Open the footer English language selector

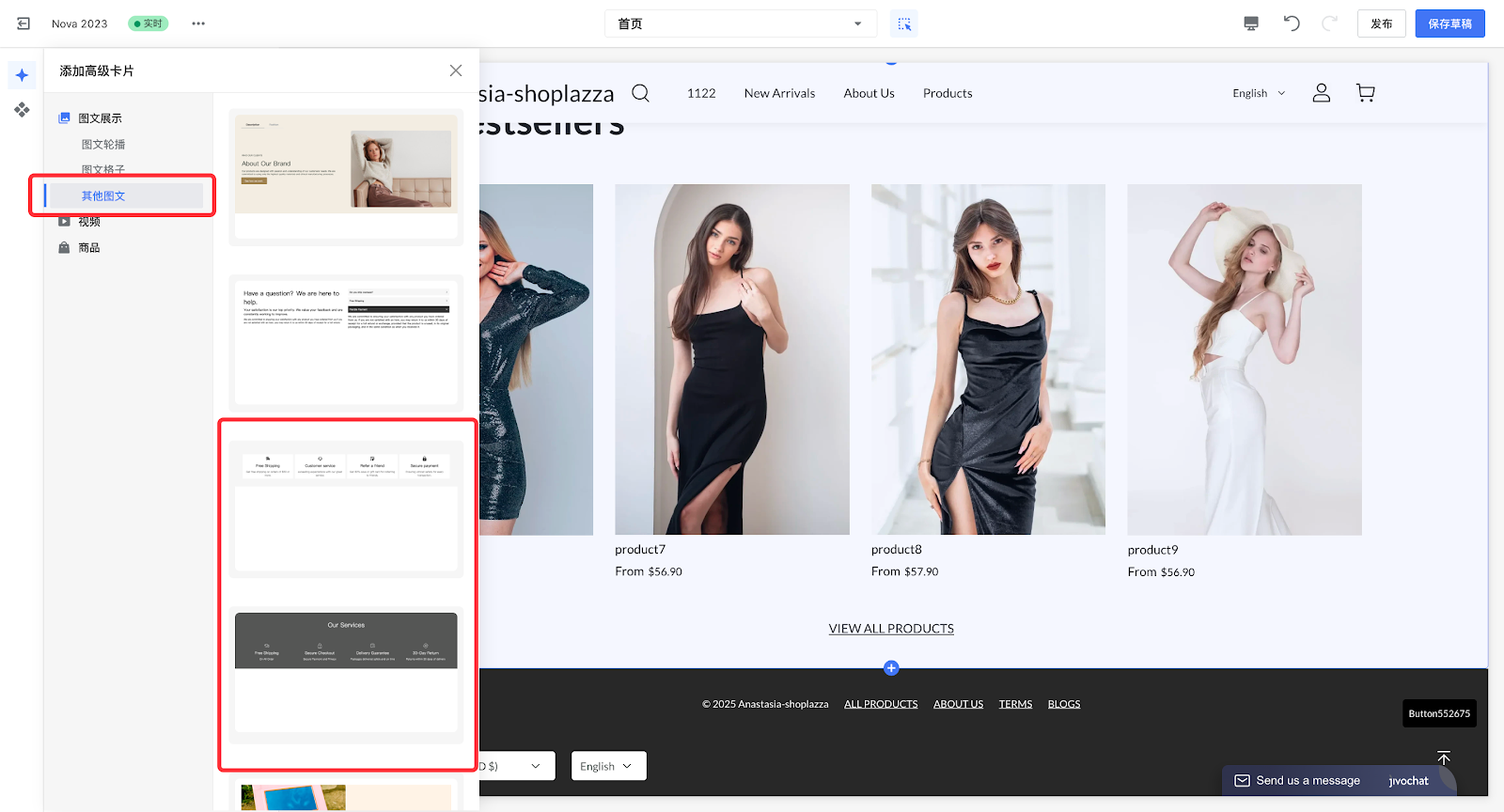(607, 766)
